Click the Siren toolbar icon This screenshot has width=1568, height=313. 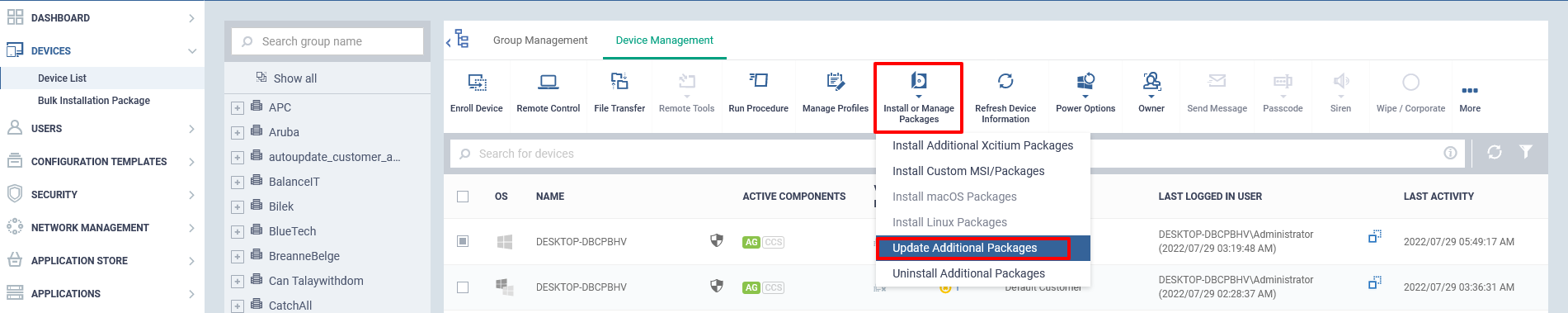click(x=1341, y=81)
